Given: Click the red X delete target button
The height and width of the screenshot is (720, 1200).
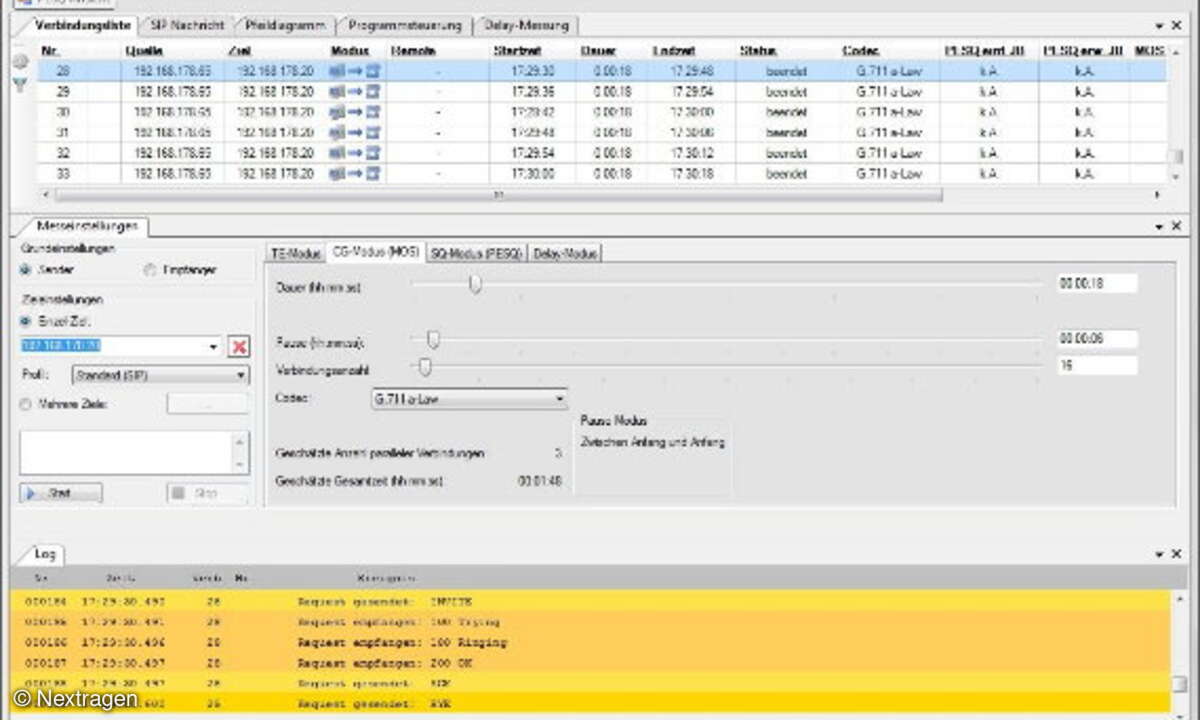Looking at the screenshot, I should click(239, 346).
